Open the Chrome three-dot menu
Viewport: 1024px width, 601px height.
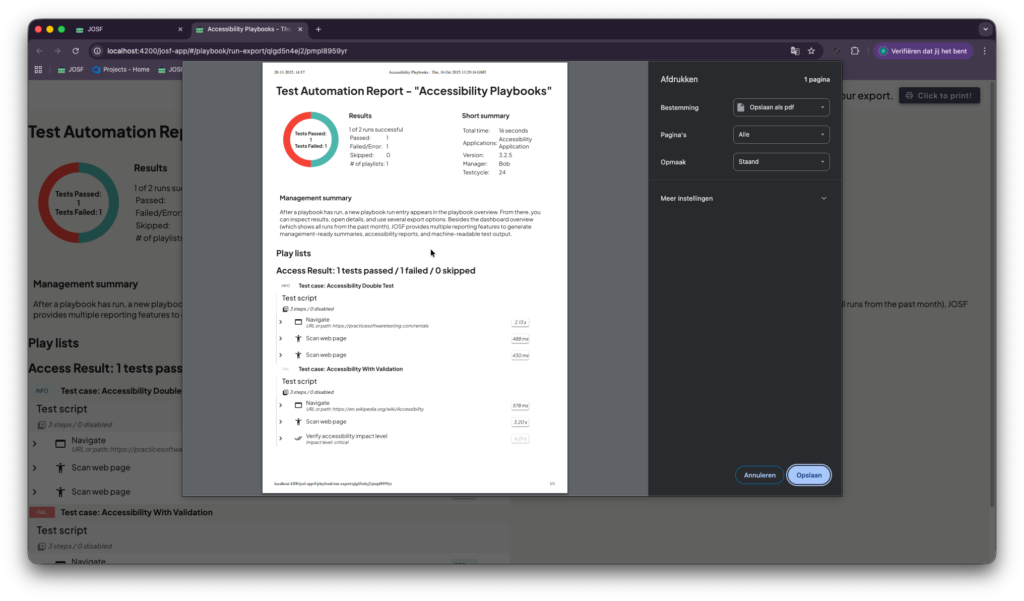coord(984,50)
